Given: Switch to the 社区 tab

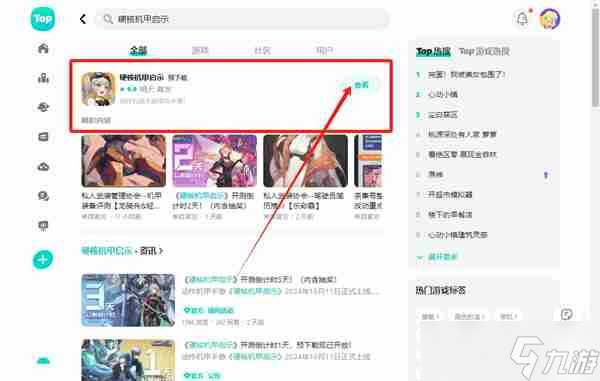Looking at the screenshot, I should (262, 50).
